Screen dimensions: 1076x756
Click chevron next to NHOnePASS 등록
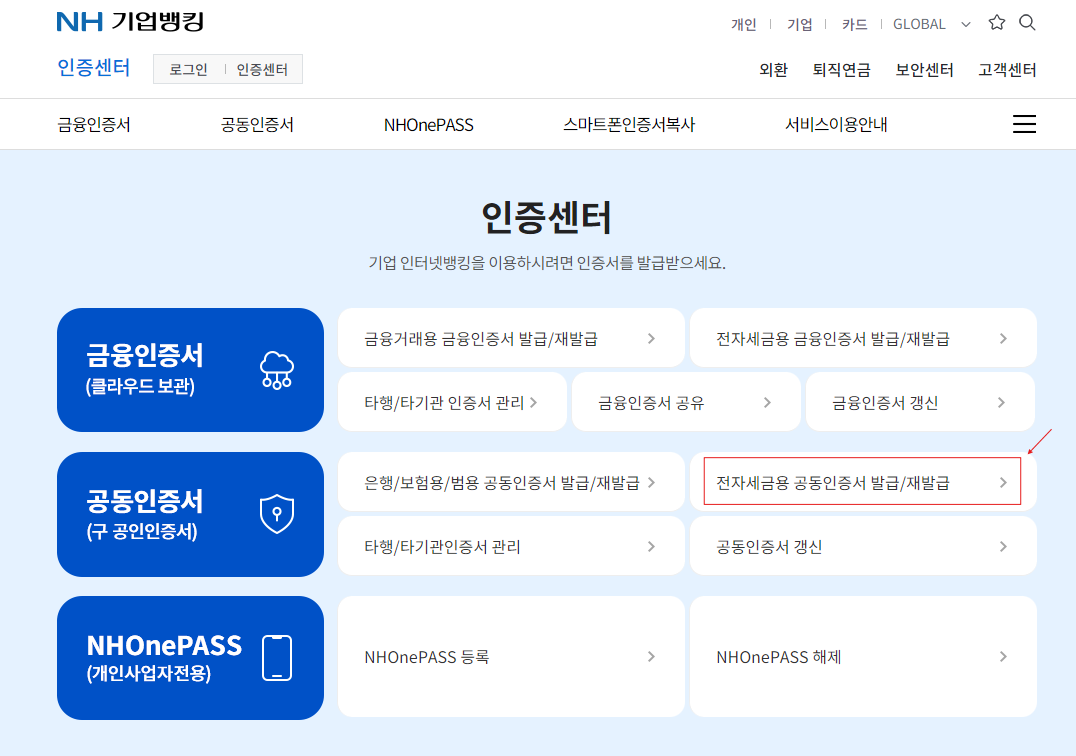pyautogui.click(x=651, y=657)
